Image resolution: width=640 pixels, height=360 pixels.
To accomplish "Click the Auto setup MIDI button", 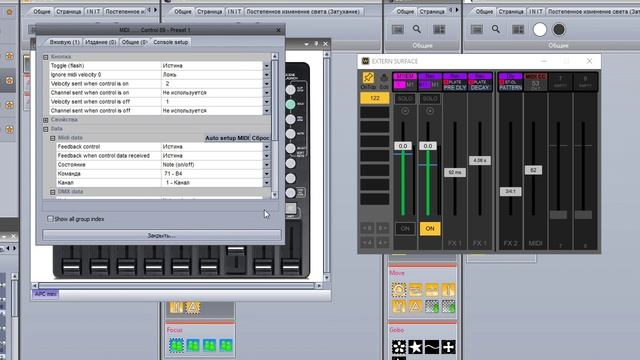I will pyautogui.click(x=227, y=138).
